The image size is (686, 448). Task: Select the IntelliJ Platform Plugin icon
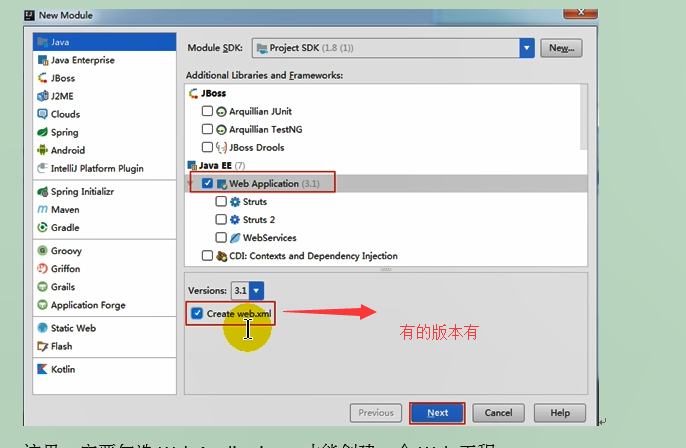[x=42, y=168]
